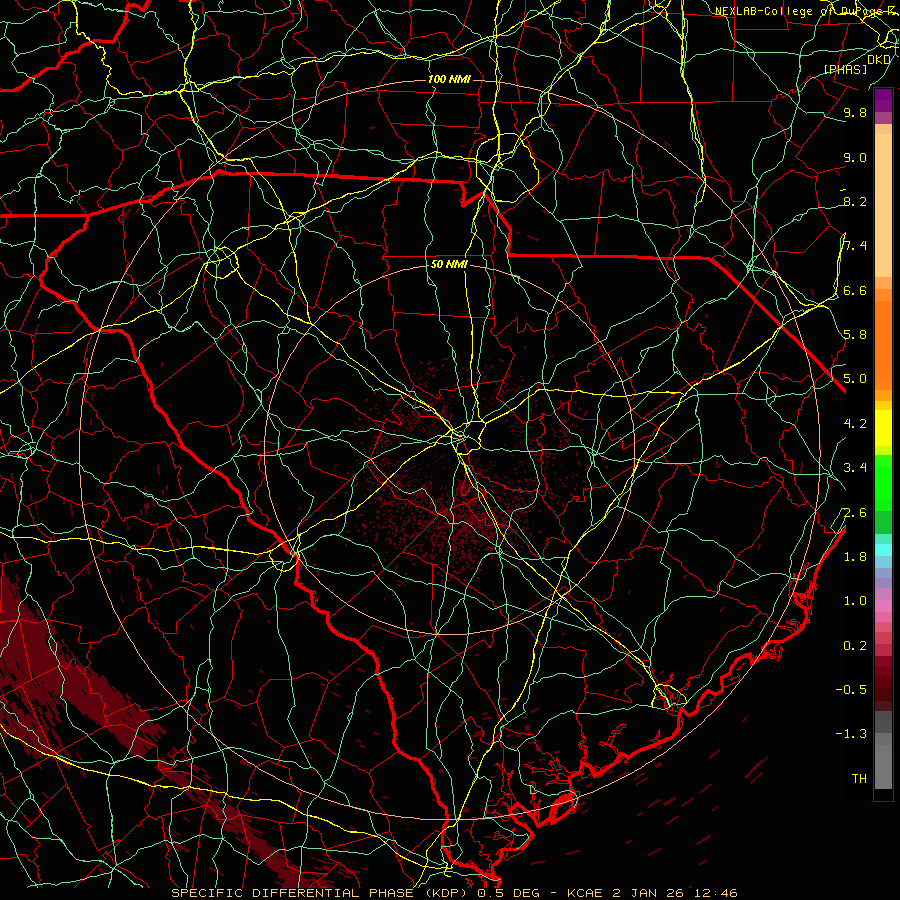The height and width of the screenshot is (900, 900).
Task: Click the 4.2 value on the color scale
Action: pyautogui.click(x=855, y=424)
